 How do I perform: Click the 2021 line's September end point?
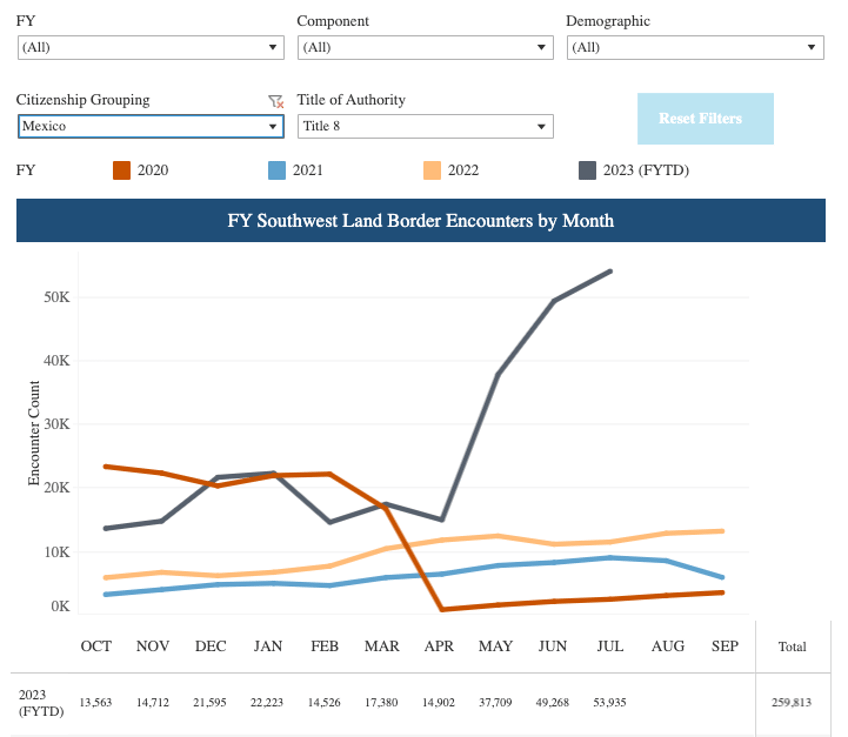point(722,577)
